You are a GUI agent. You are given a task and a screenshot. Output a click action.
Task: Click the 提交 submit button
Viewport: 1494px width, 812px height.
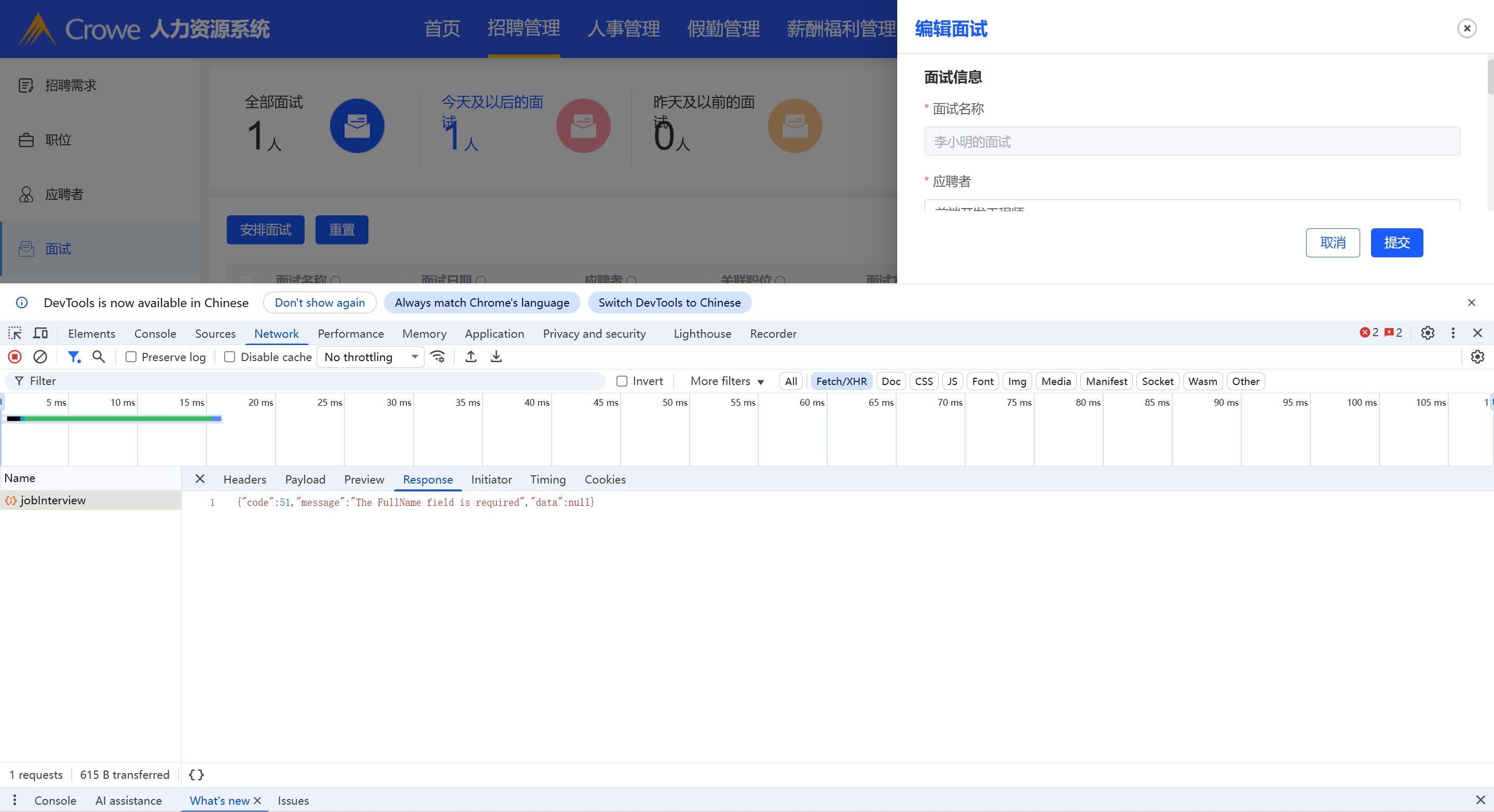pos(1396,242)
